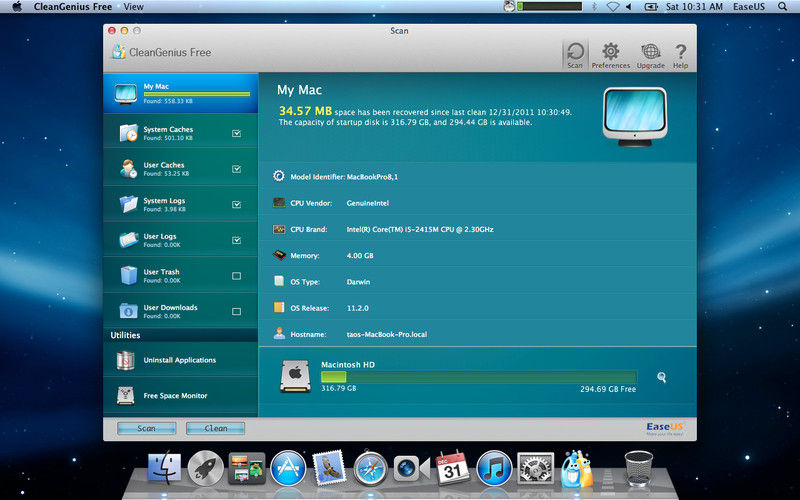Open Safari compass in Dock
800x500 pixels.
(370, 468)
